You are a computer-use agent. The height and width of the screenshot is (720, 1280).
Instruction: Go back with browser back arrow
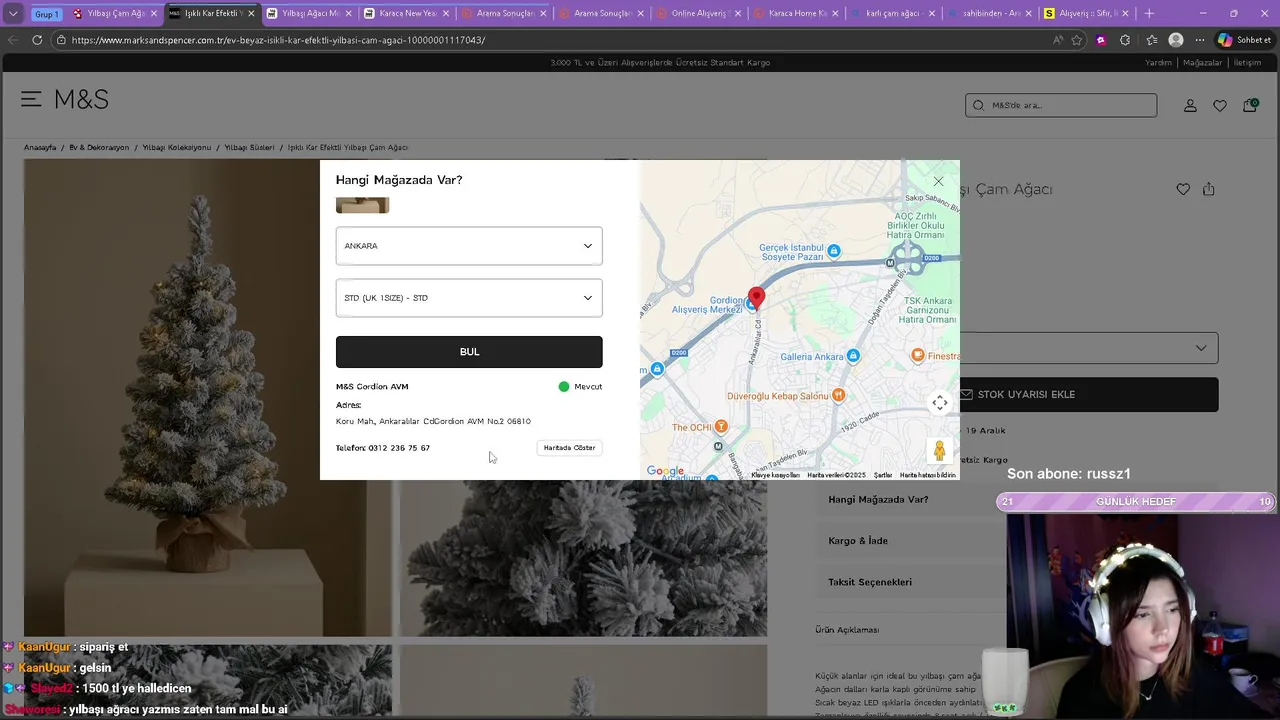point(13,40)
